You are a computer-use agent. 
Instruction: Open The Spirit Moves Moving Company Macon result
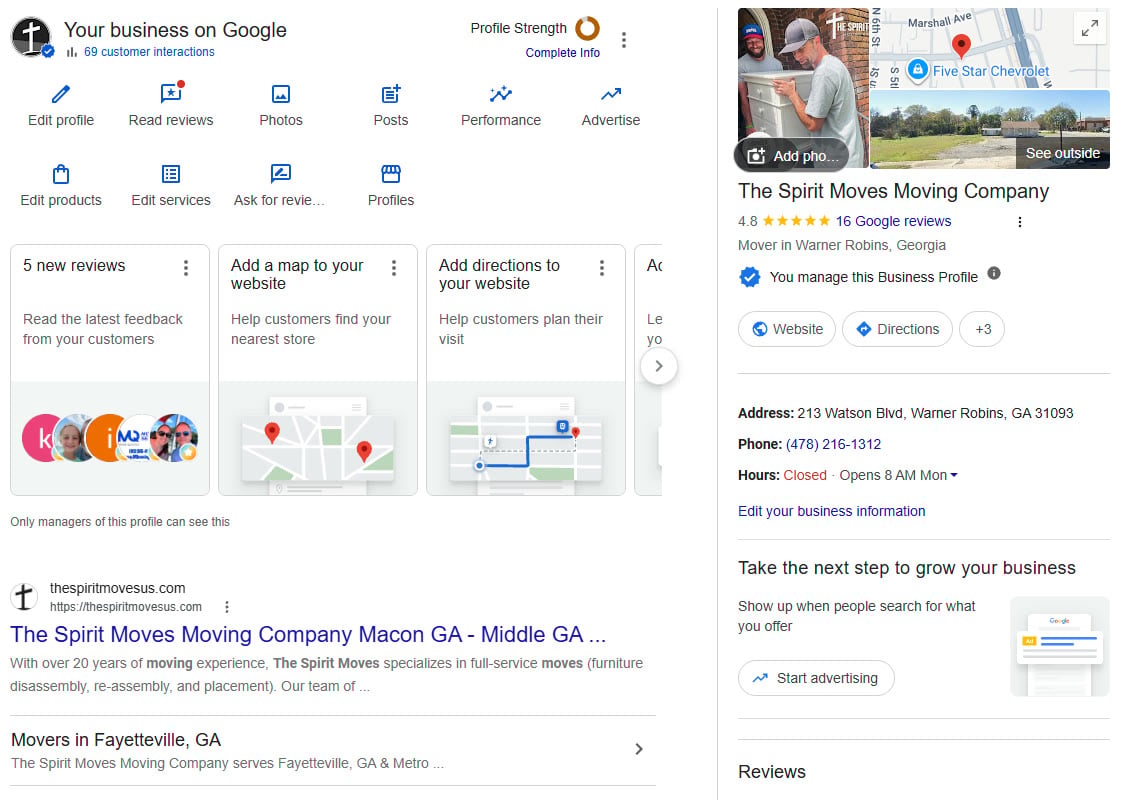tap(308, 634)
